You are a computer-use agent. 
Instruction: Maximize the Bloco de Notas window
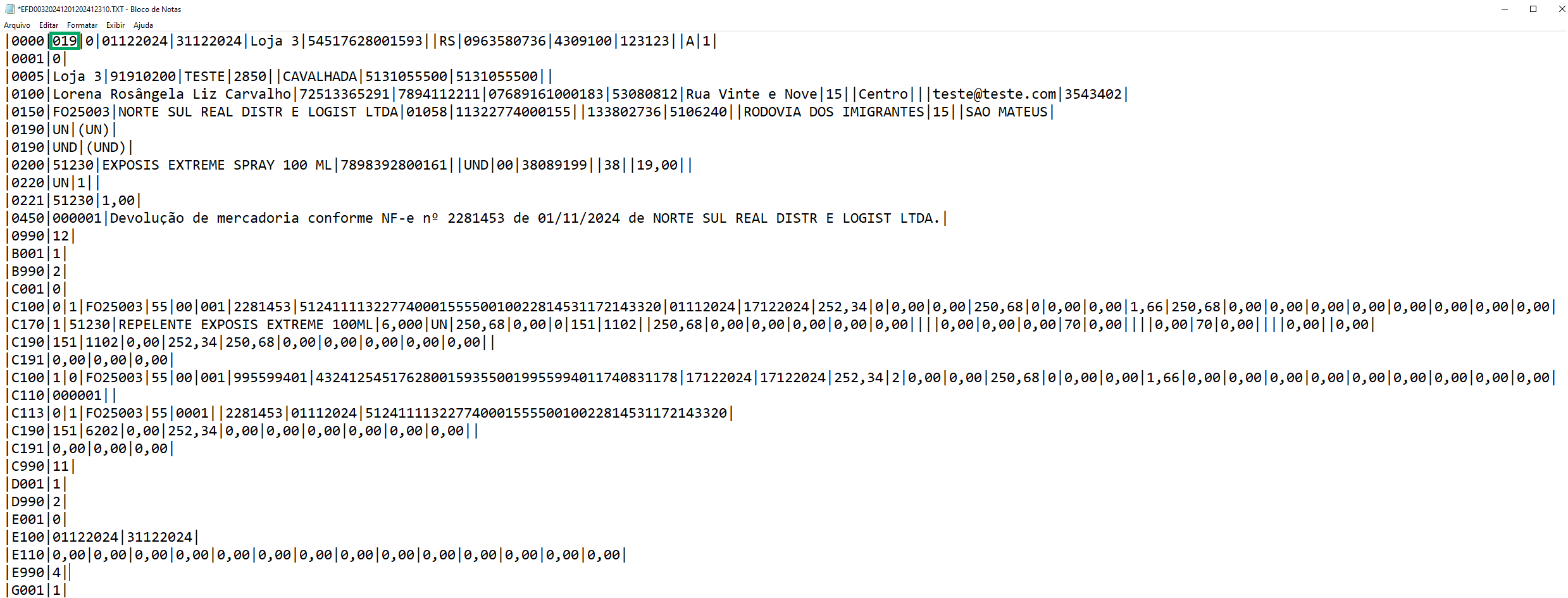1533,9
